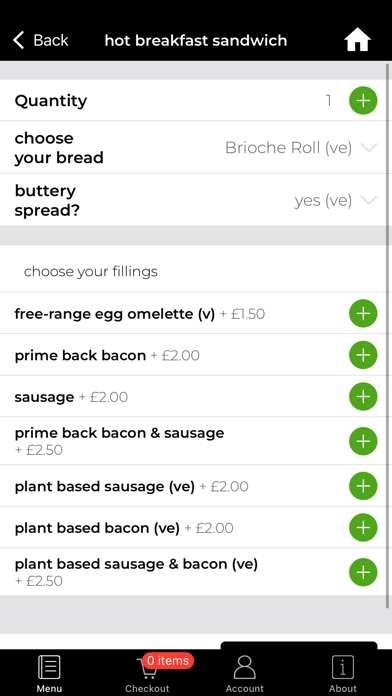Viewport: 392px width, 696px height.
Task: Add prime back bacon & sausage filling
Action: (x=363, y=441)
